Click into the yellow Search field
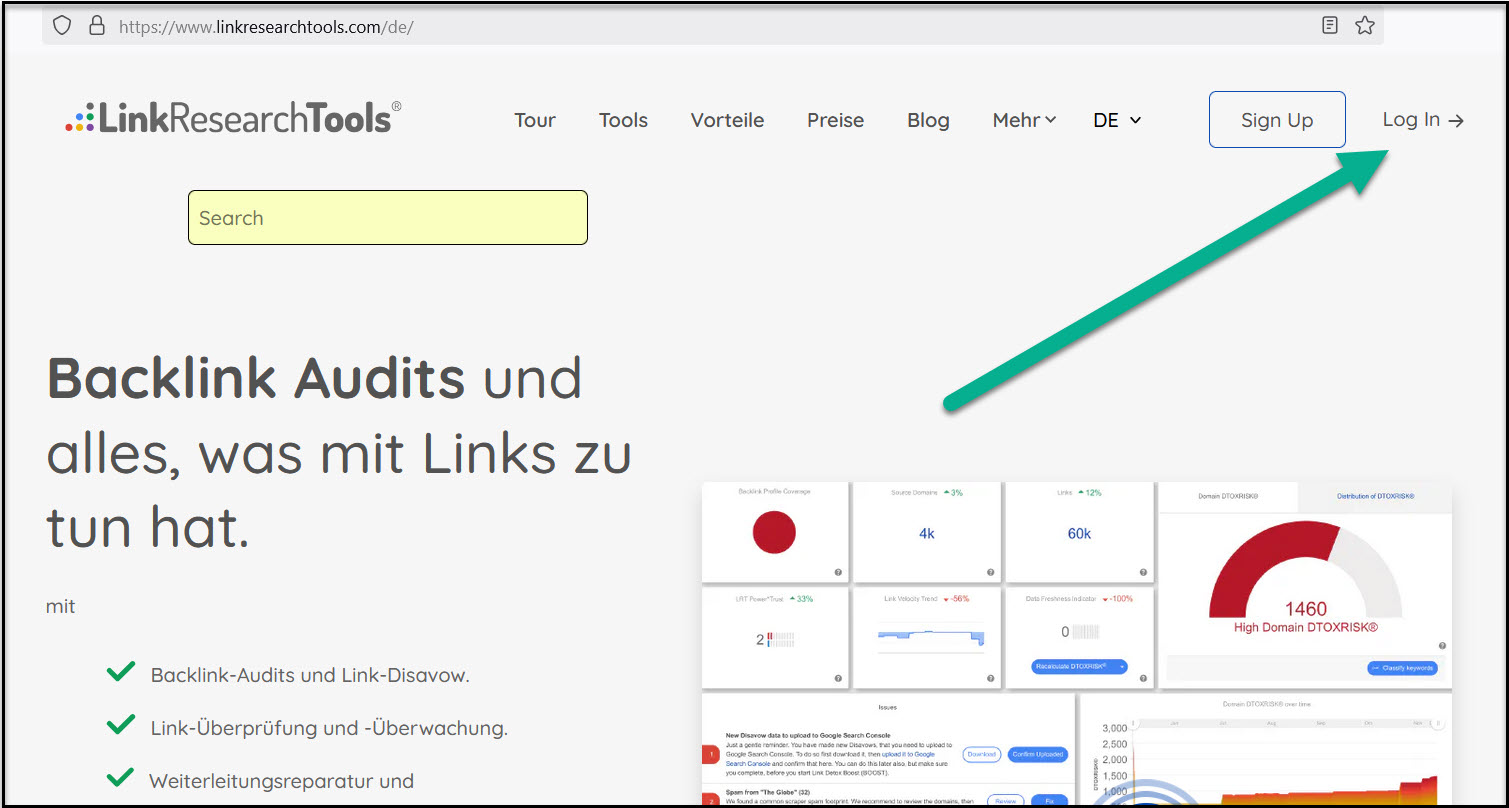This screenshot has width=1509, height=808. pos(388,218)
